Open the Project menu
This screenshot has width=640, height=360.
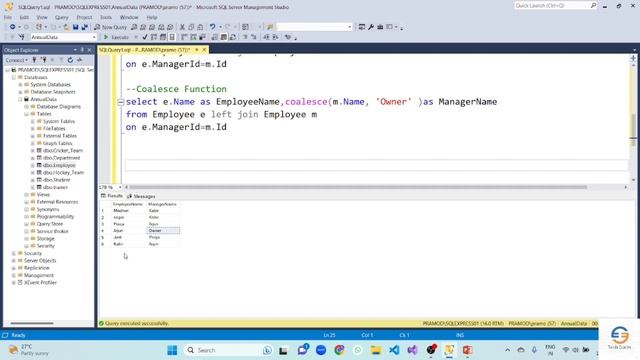coord(84,17)
